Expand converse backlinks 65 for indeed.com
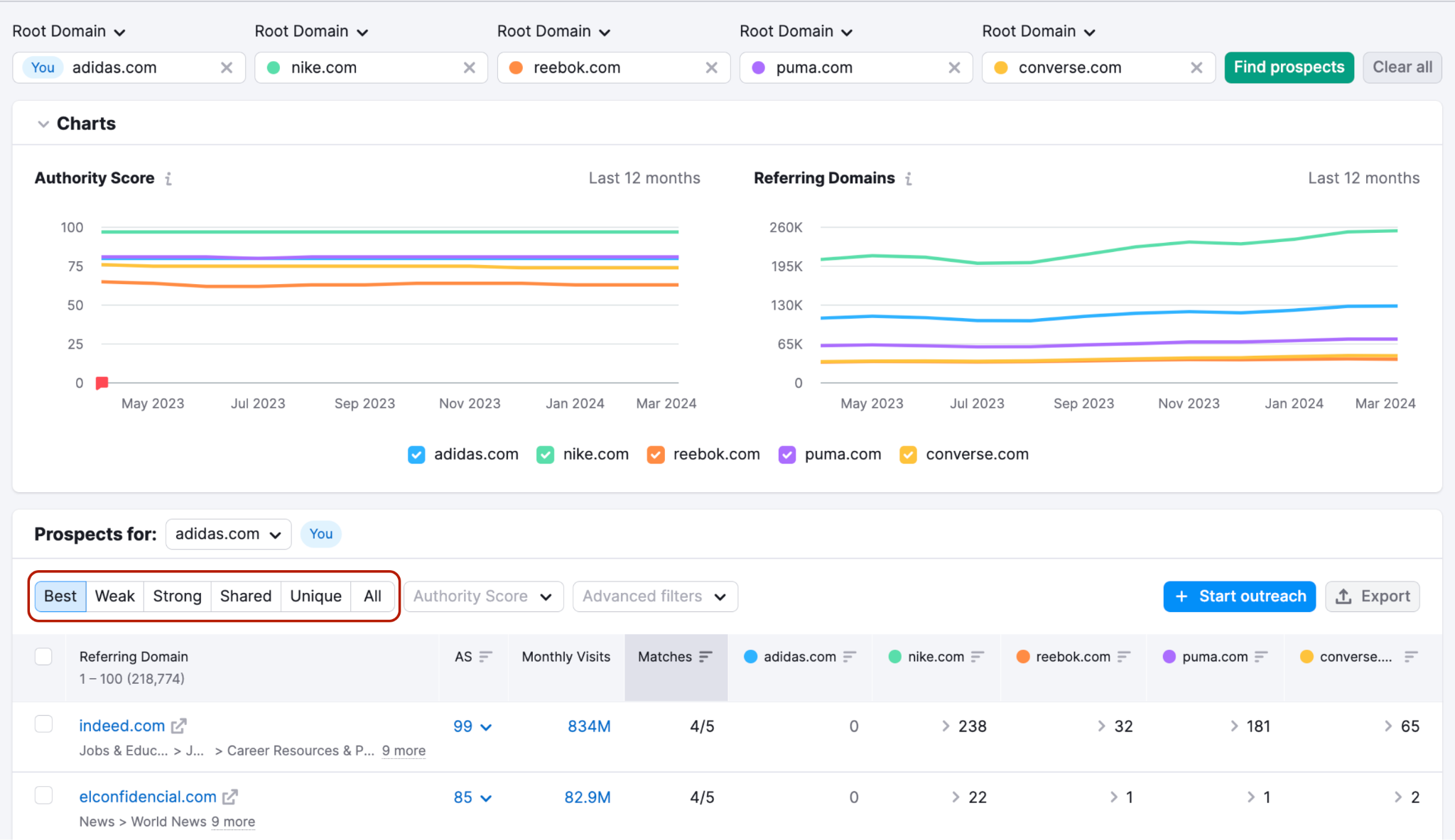Viewport: 1455px width, 840px height. [x=1402, y=726]
